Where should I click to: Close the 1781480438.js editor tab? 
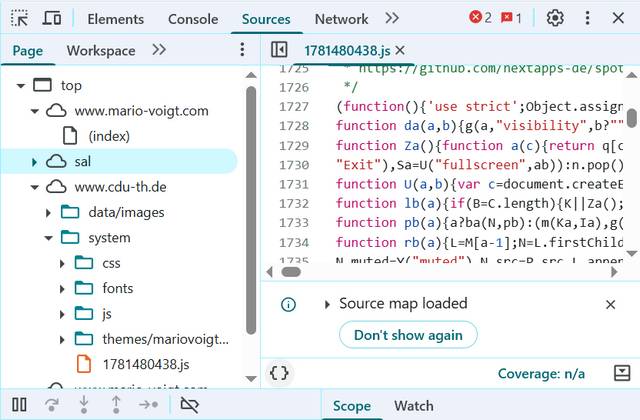tap(400, 51)
